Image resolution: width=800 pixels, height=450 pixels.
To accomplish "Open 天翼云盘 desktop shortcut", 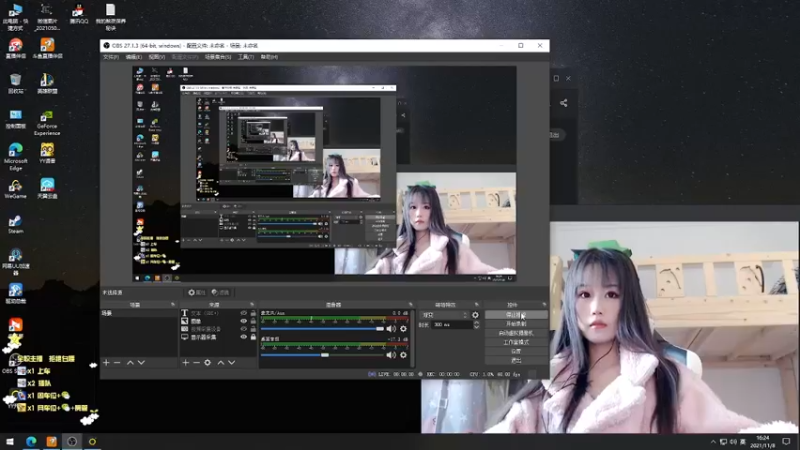I will 47,188.
